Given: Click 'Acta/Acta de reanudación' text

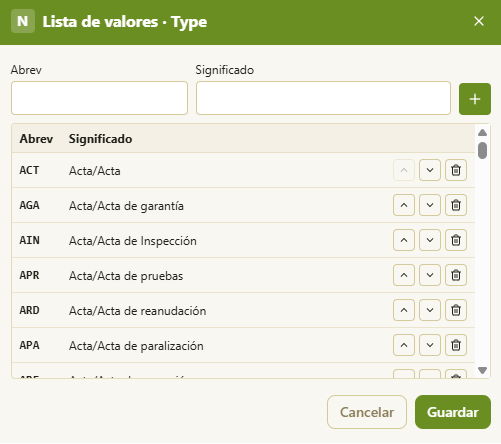Looking at the screenshot, I should tap(138, 311).
